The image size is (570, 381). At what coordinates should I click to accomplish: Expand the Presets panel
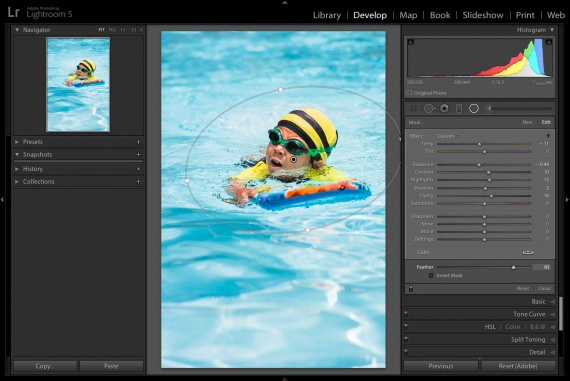pyautogui.click(x=17, y=142)
